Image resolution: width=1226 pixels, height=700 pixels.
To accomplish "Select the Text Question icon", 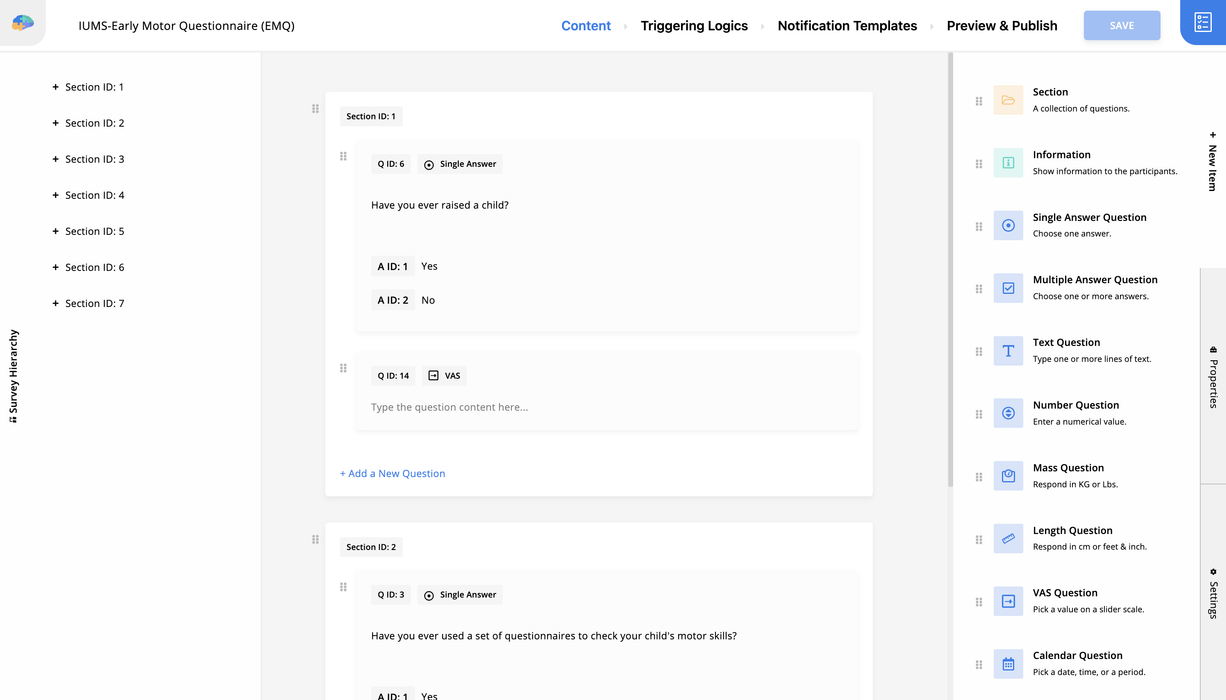I will 1007,351.
